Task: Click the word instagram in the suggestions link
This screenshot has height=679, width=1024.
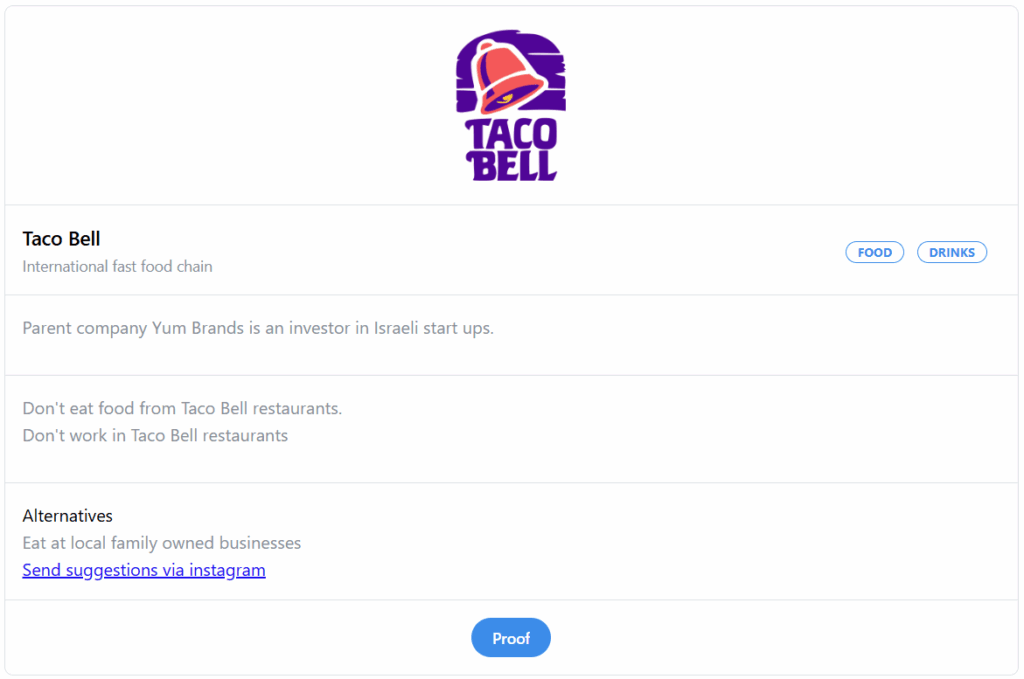Action: (x=227, y=570)
